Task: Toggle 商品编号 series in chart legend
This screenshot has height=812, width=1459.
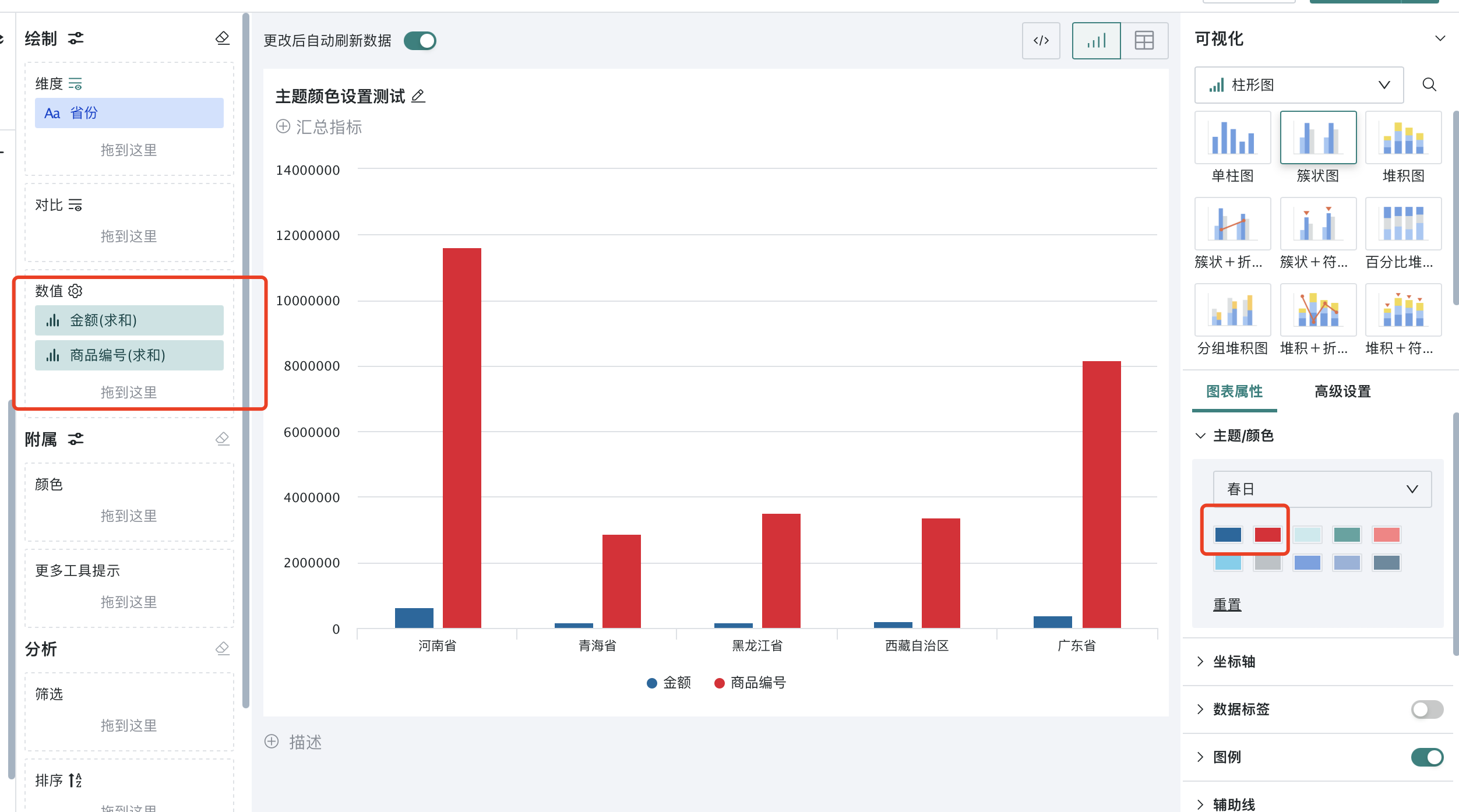Action: click(x=750, y=683)
